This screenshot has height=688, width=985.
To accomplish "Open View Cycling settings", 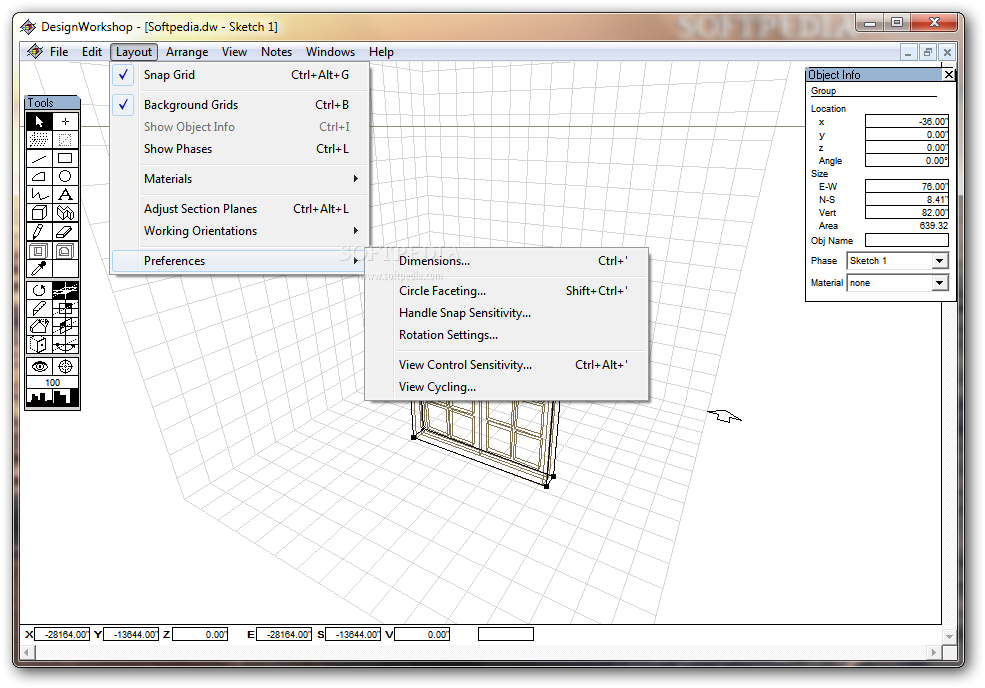I will click(506, 387).
